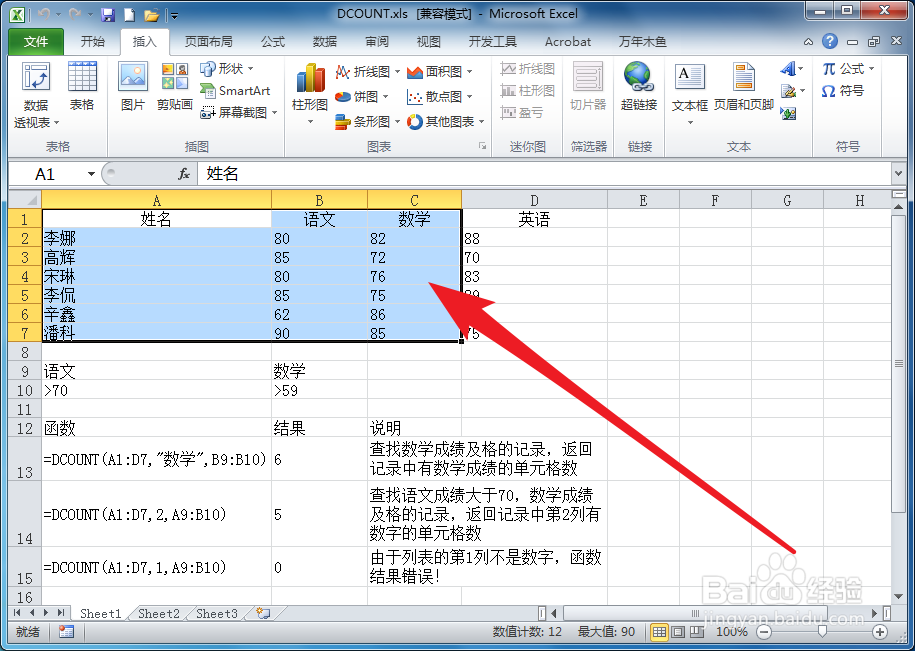The width and height of the screenshot is (915, 651).
Task: Insert a Symbol (符号)
Action: click(x=846, y=89)
